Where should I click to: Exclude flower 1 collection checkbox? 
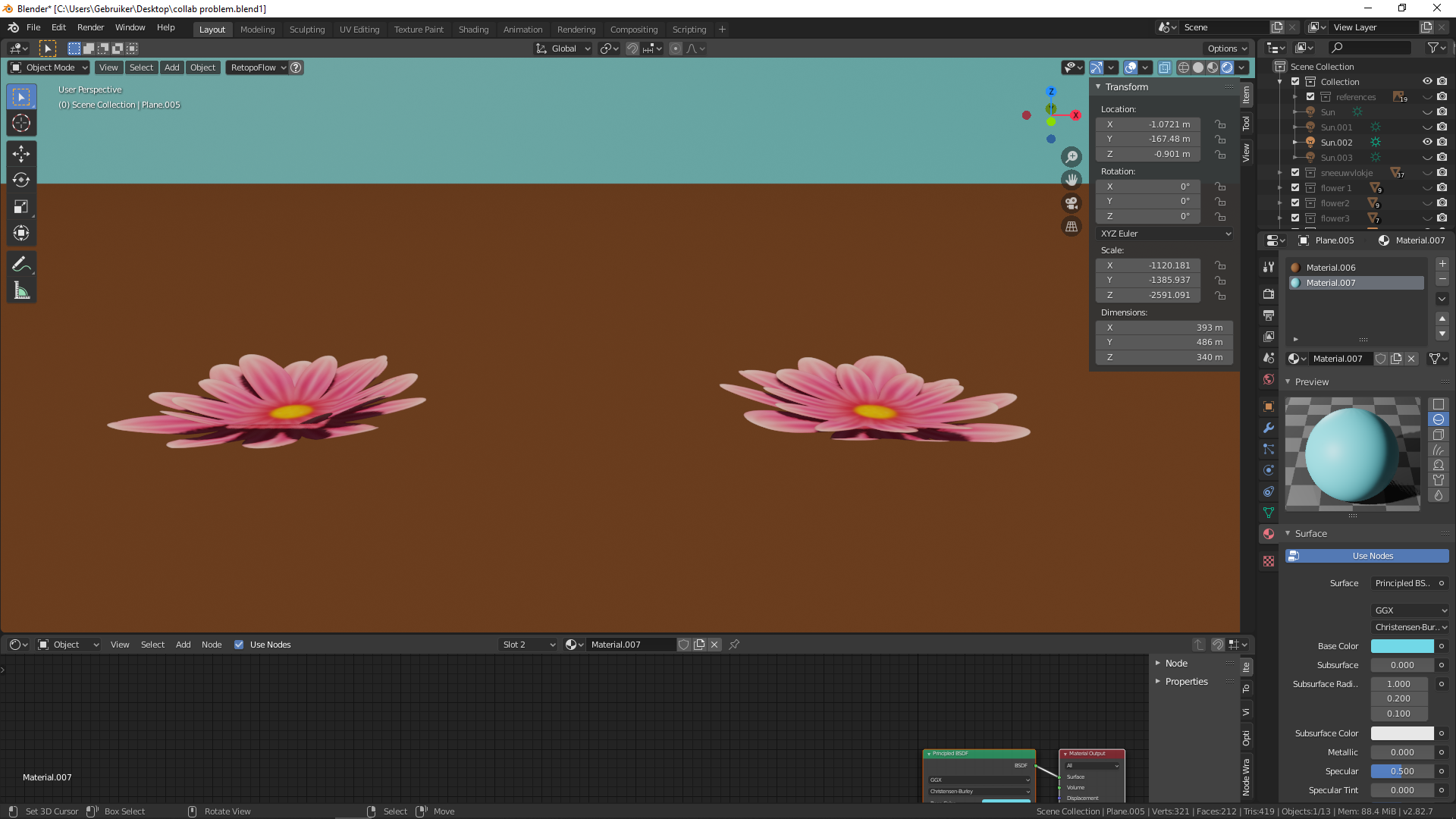click(x=1295, y=188)
